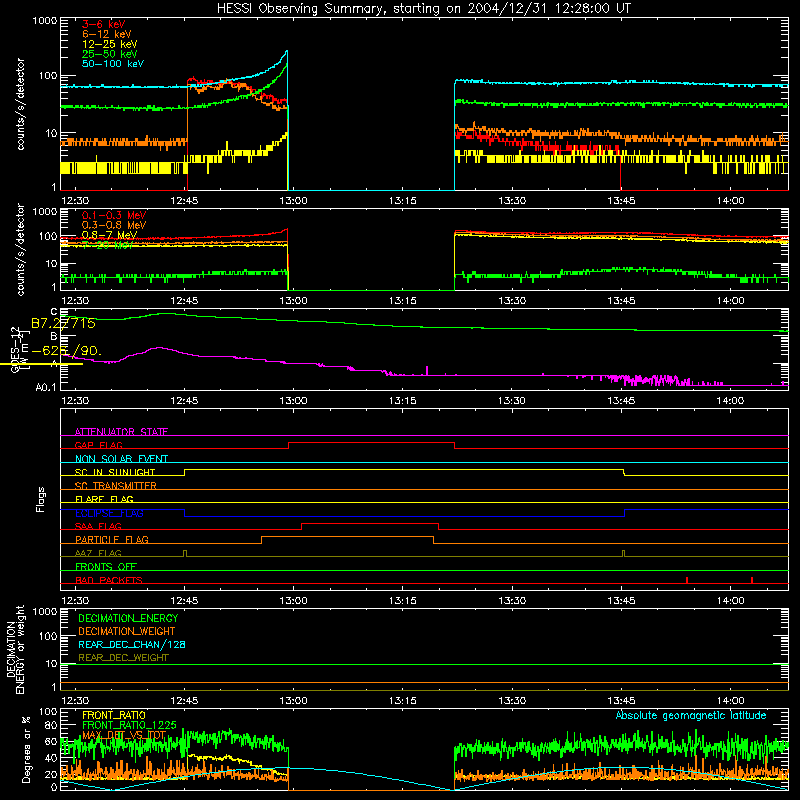Click the Degrees or % axis label
Screen dimensions: 800x800
click(26, 749)
